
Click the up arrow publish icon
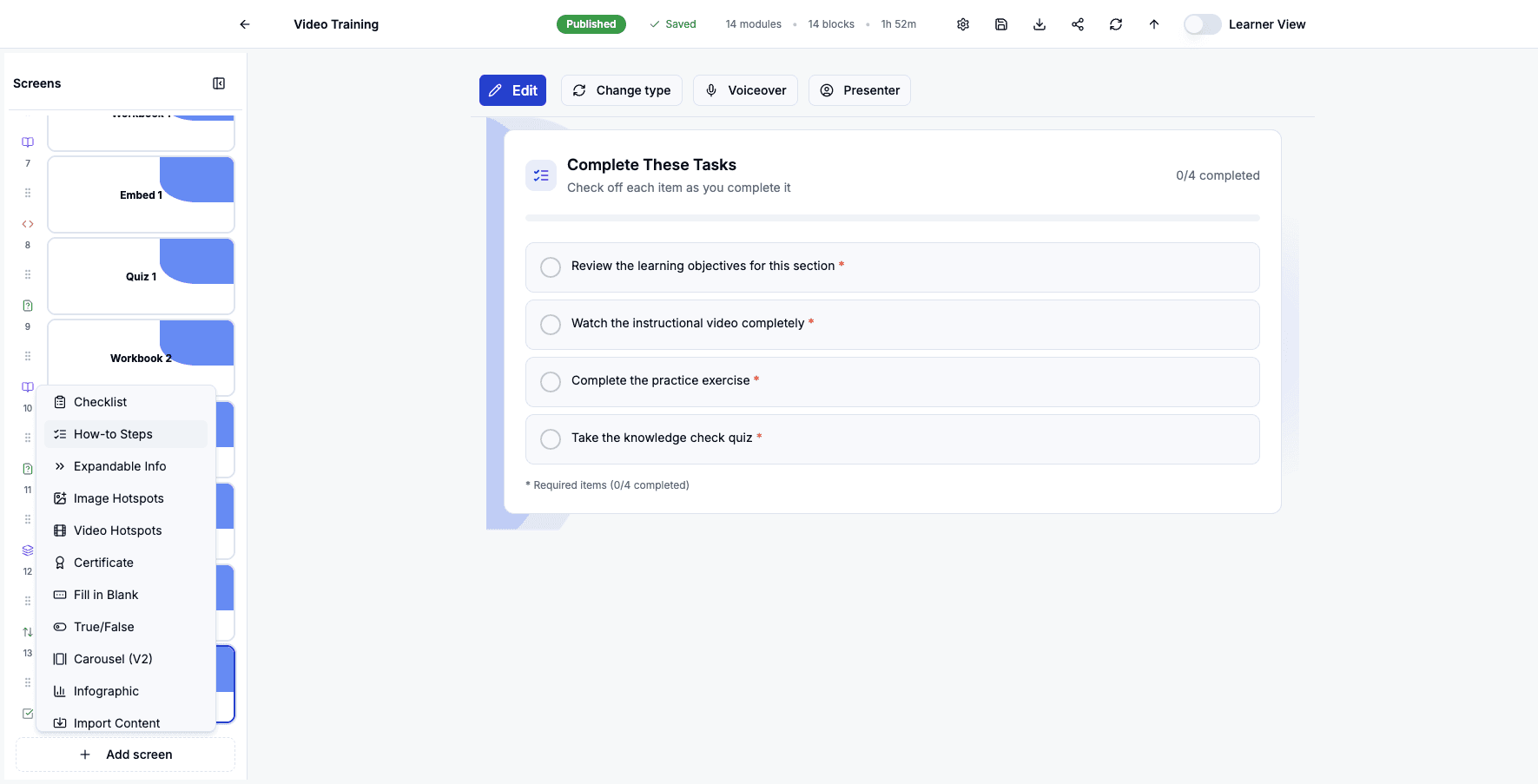pos(1154,24)
